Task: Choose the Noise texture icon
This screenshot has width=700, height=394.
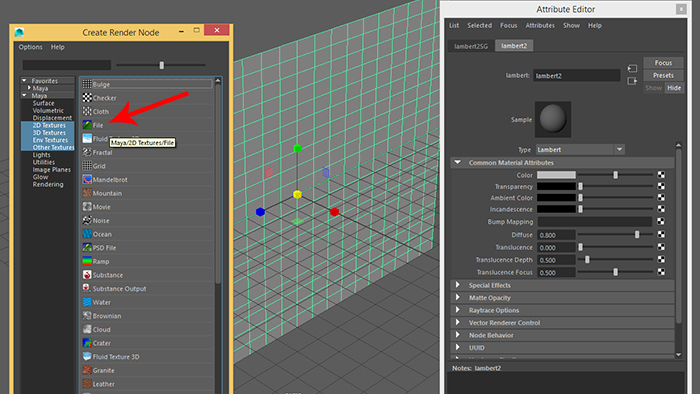Action: 87,220
